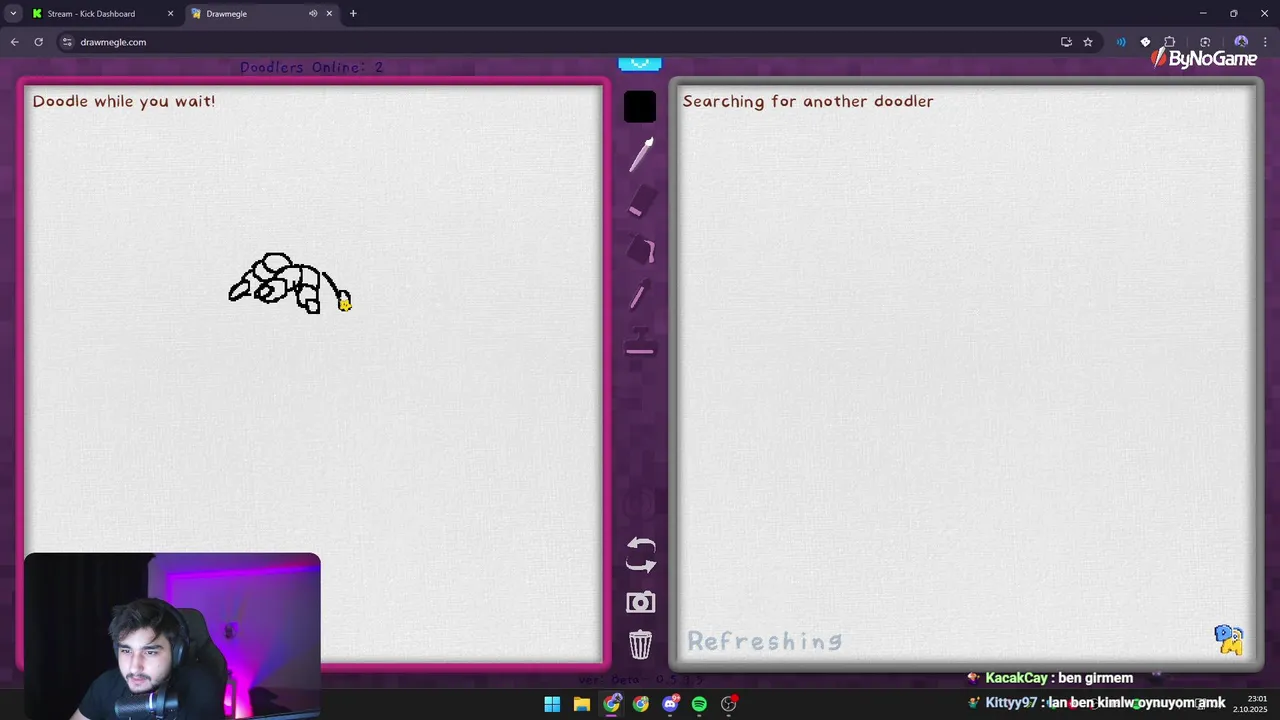Install app icon in address bar
The image size is (1280, 720).
coord(1066,42)
